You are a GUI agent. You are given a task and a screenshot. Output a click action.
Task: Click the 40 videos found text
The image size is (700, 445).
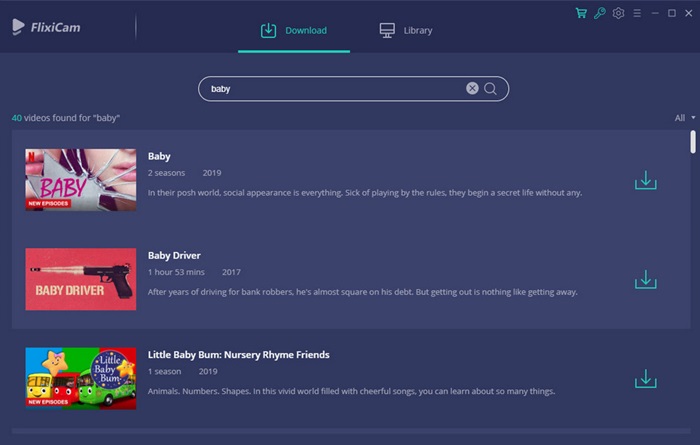pos(66,118)
